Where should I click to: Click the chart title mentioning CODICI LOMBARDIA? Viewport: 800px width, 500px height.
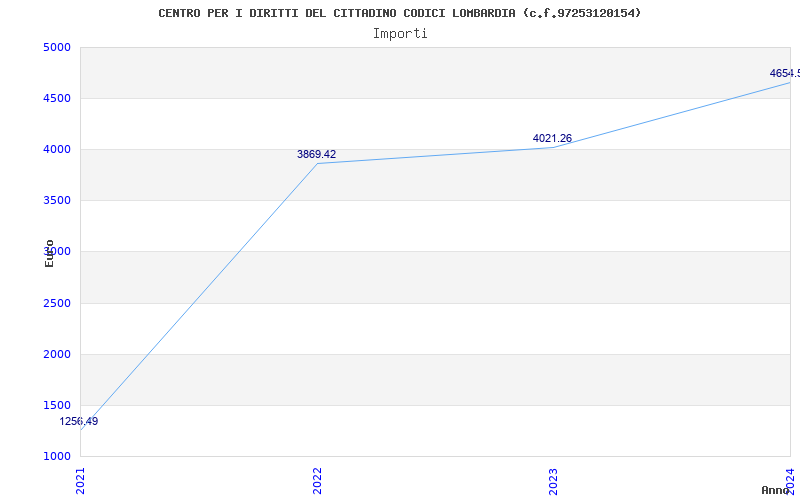point(399,13)
